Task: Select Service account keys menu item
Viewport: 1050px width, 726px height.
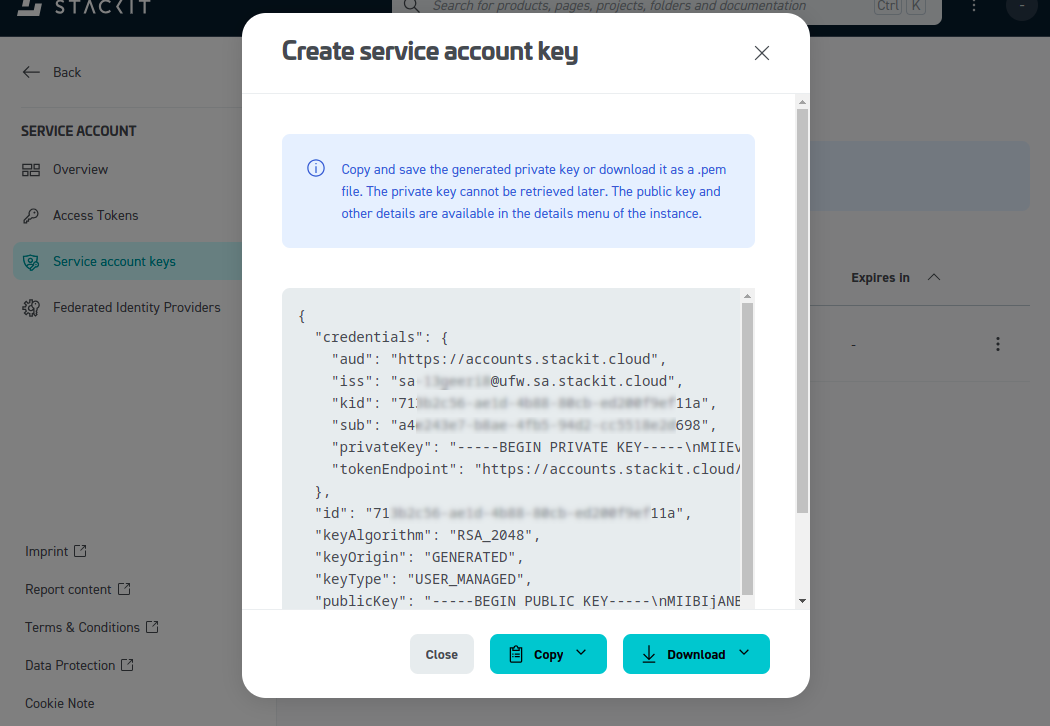Action: (x=127, y=261)
